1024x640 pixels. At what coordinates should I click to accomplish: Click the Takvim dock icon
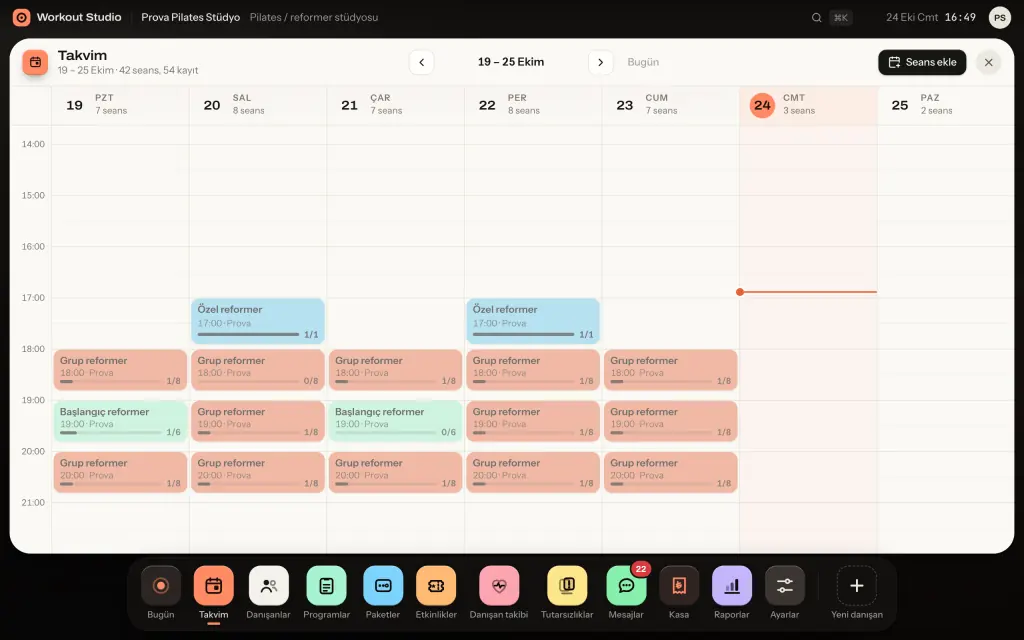coord(214,586)
